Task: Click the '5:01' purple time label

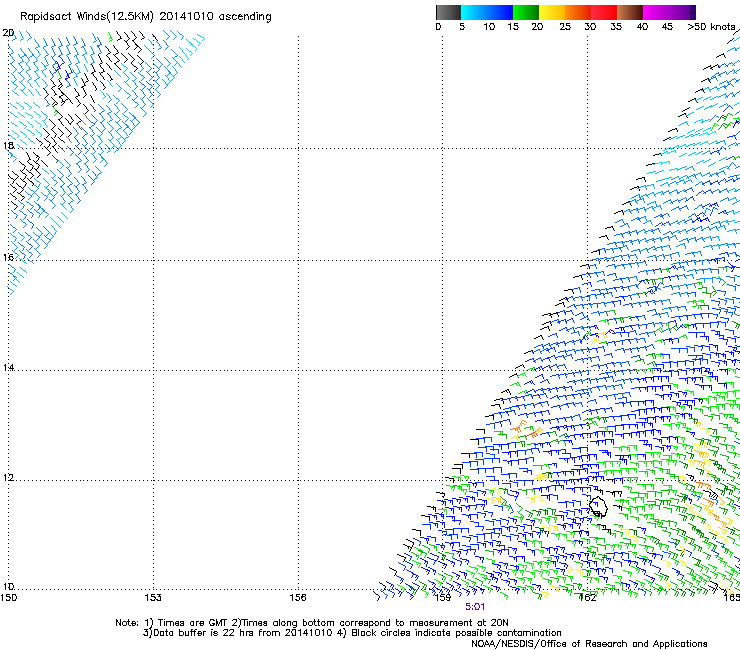Action: (x=475, y=607)
